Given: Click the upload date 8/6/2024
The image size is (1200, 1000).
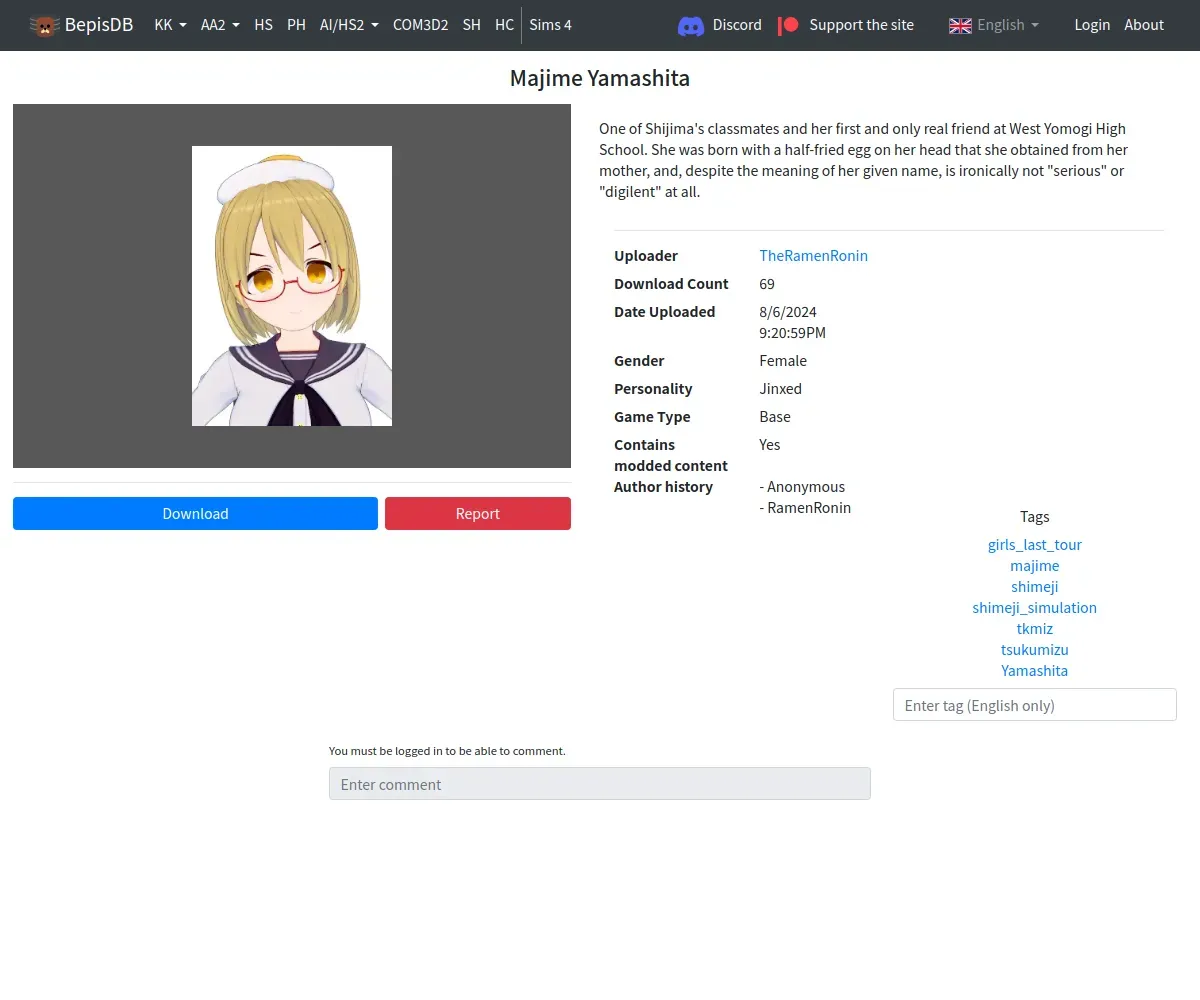Looking at the screenshot, I should point(788,312).
